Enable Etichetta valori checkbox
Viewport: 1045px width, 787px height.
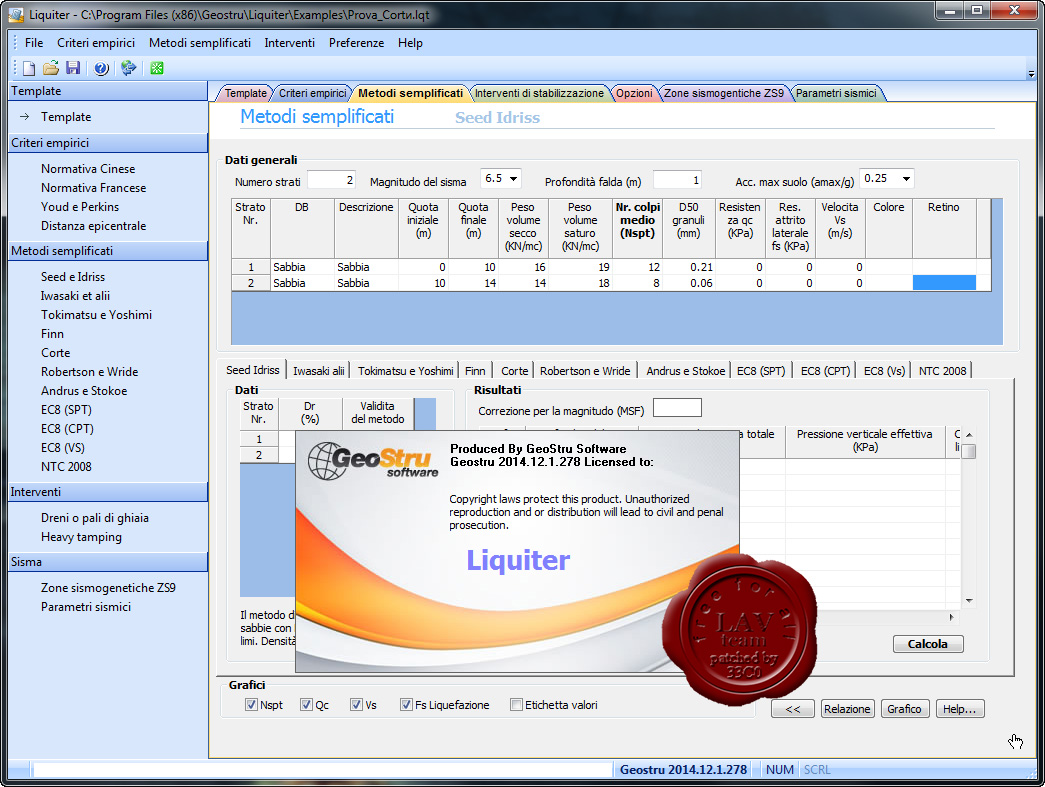516,704
